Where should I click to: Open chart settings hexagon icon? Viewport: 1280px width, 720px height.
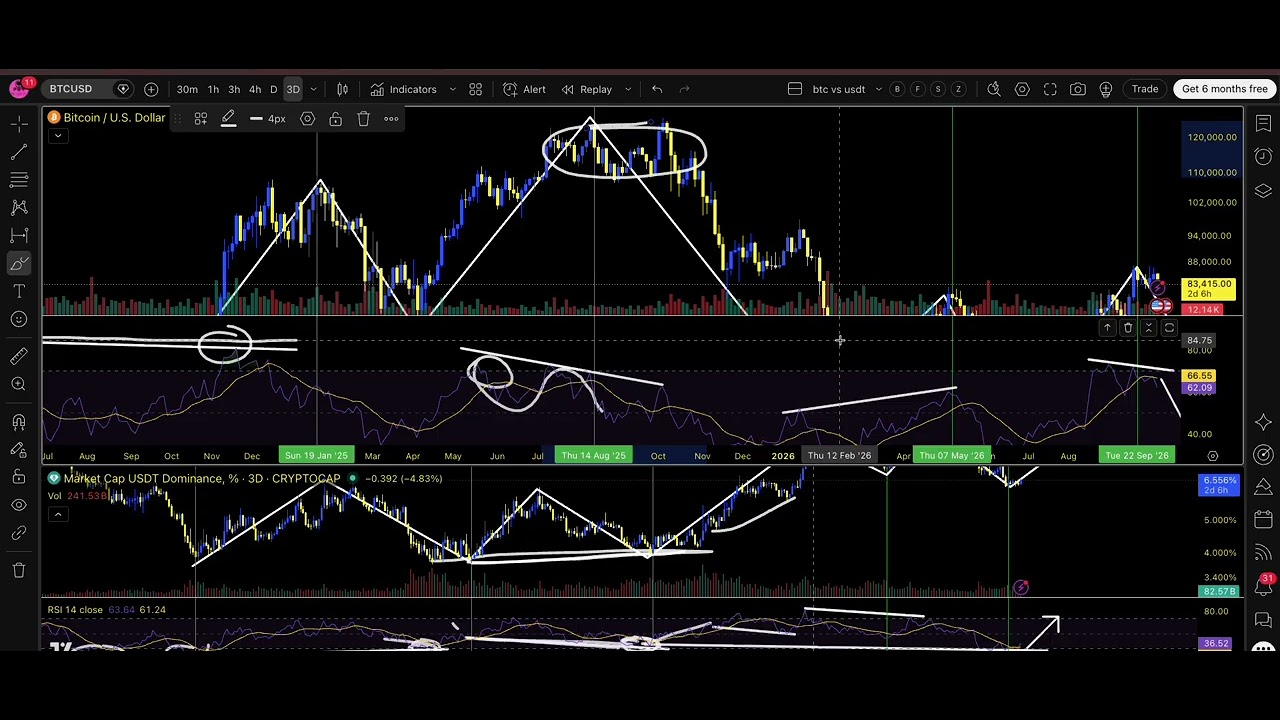[x=1022, y=89]
